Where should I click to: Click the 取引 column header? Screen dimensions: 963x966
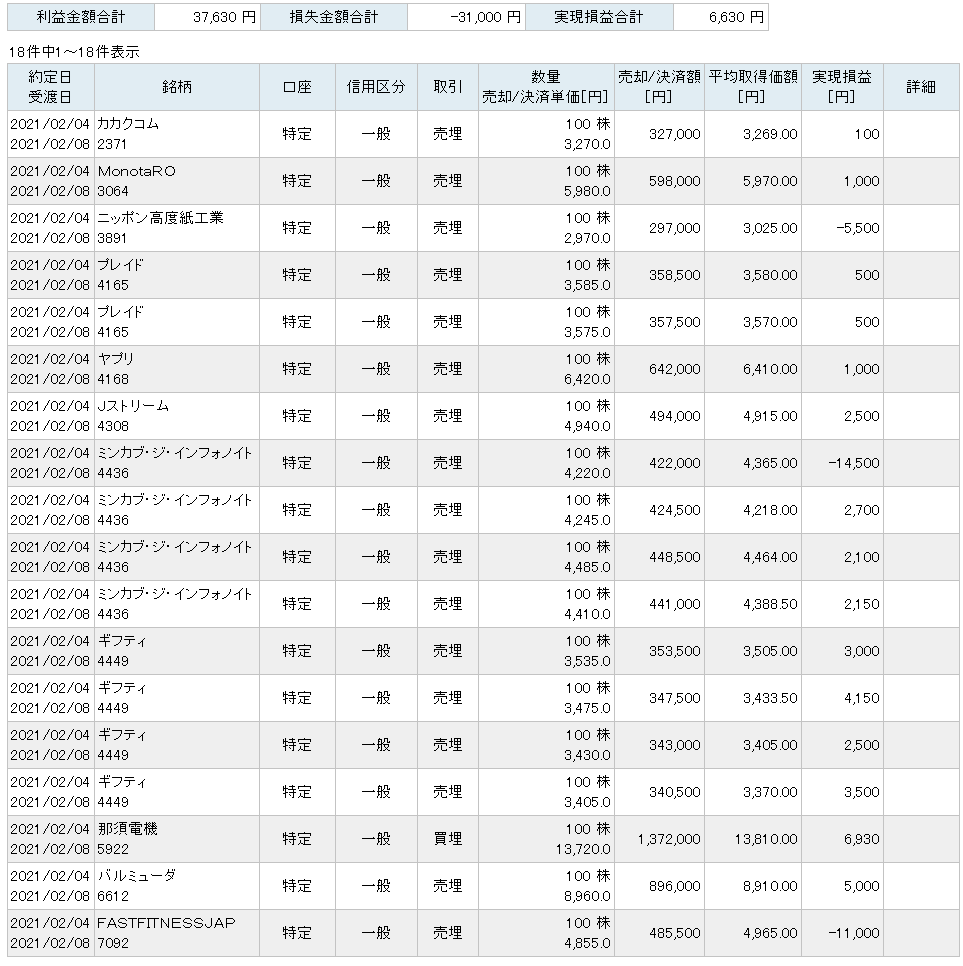coord(448,87)
